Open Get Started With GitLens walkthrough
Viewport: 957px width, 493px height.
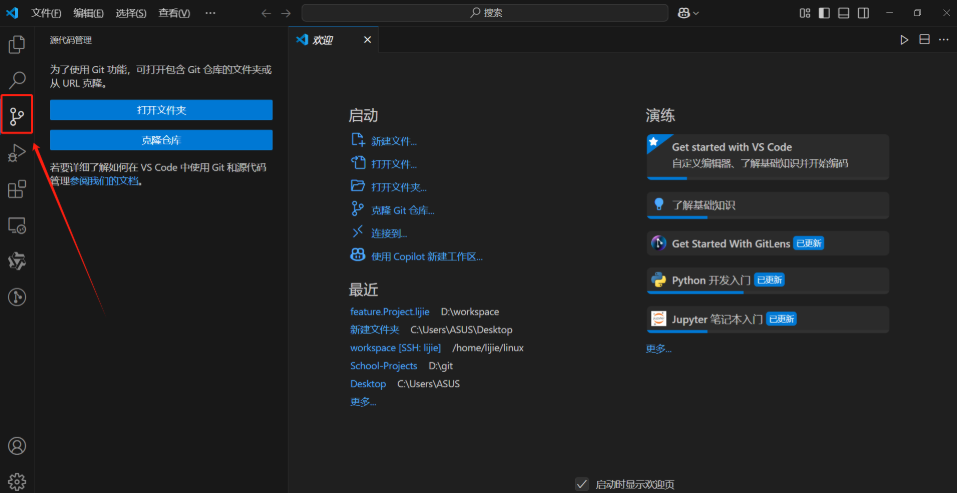(768, 243)
